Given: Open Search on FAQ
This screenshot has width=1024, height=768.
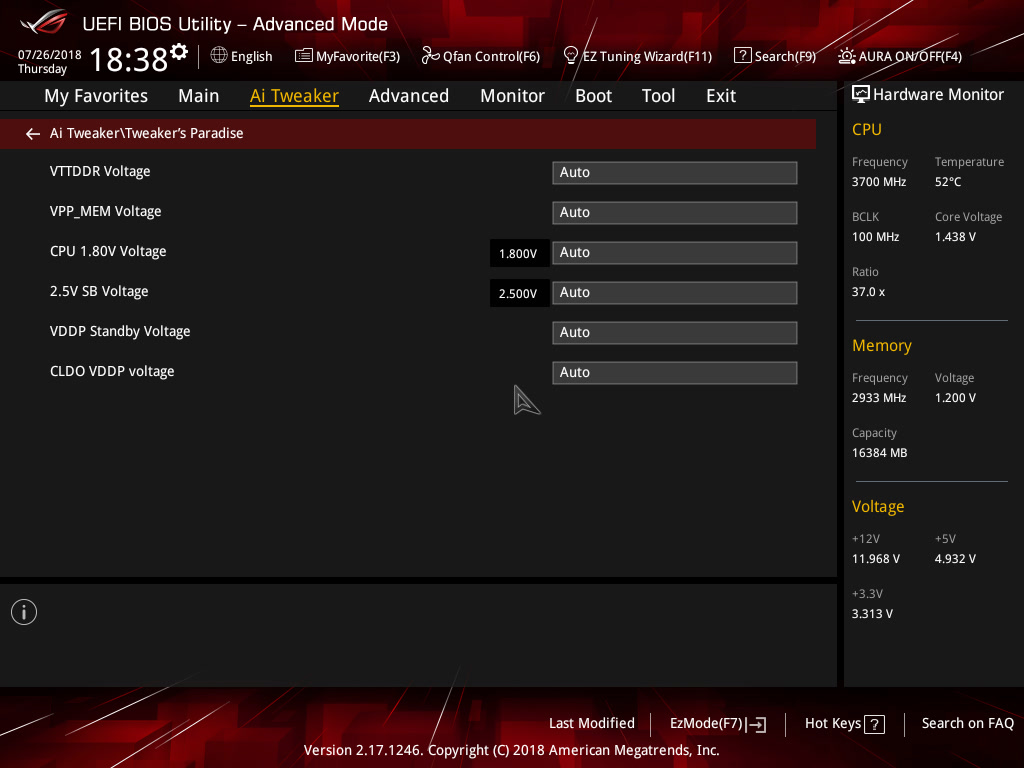Looking at the screenshot, I should pos(967,724).
